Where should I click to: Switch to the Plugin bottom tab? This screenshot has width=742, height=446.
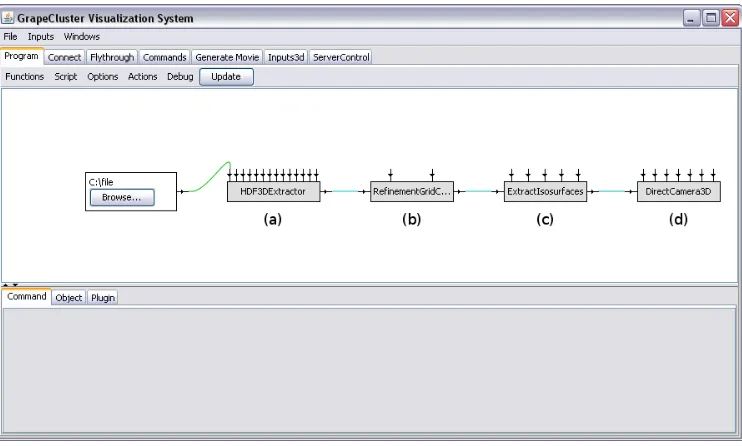pos(103,297)
